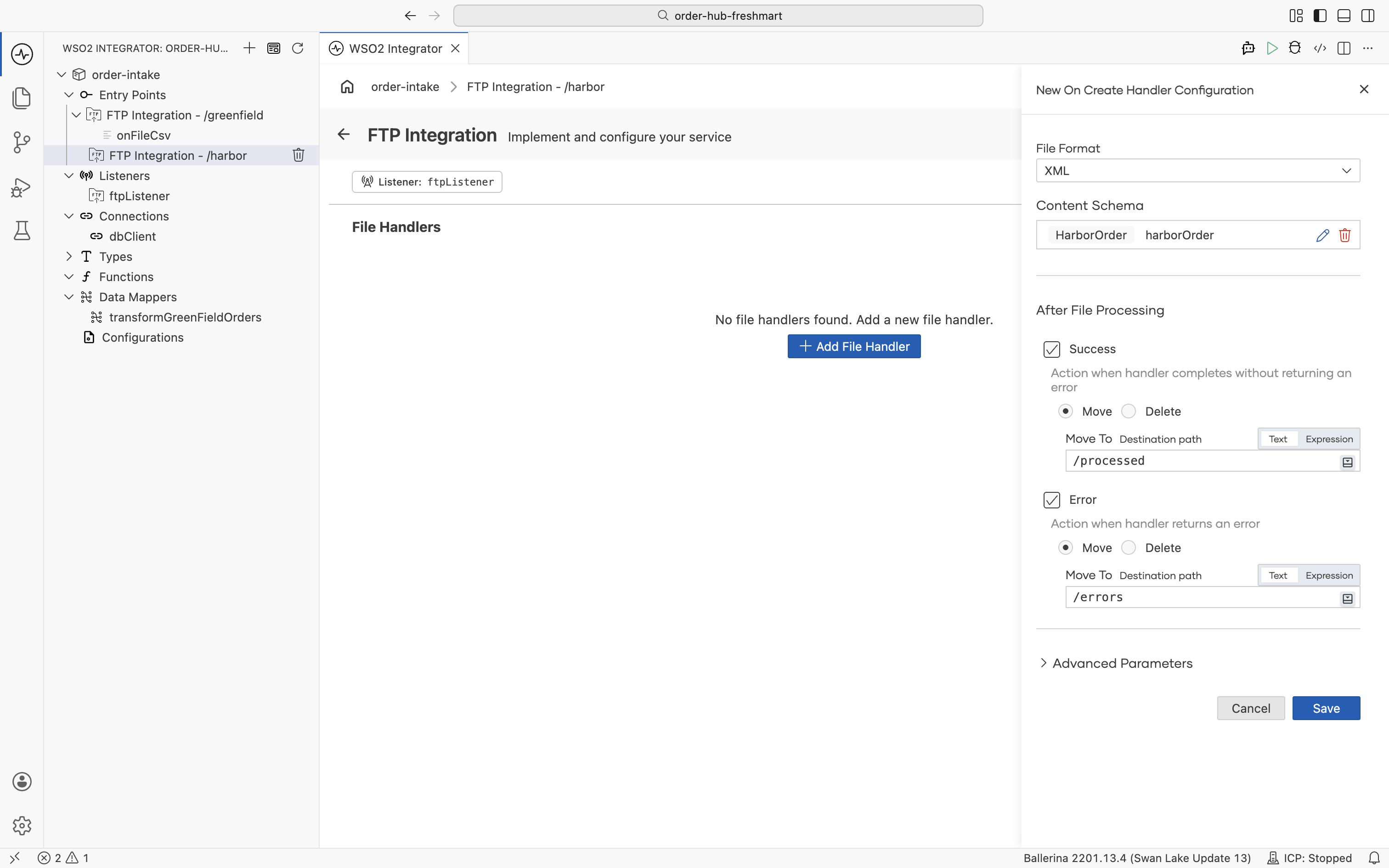Run the integration with the green play icon
The width and height of the screenshot is (1389, 868).
point(1272,48)
